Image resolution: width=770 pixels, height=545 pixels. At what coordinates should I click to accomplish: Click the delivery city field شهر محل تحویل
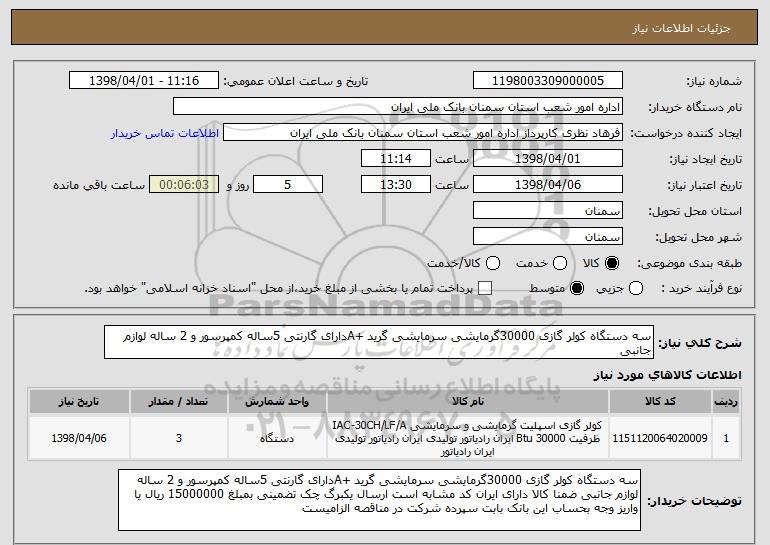click(548, 237)
